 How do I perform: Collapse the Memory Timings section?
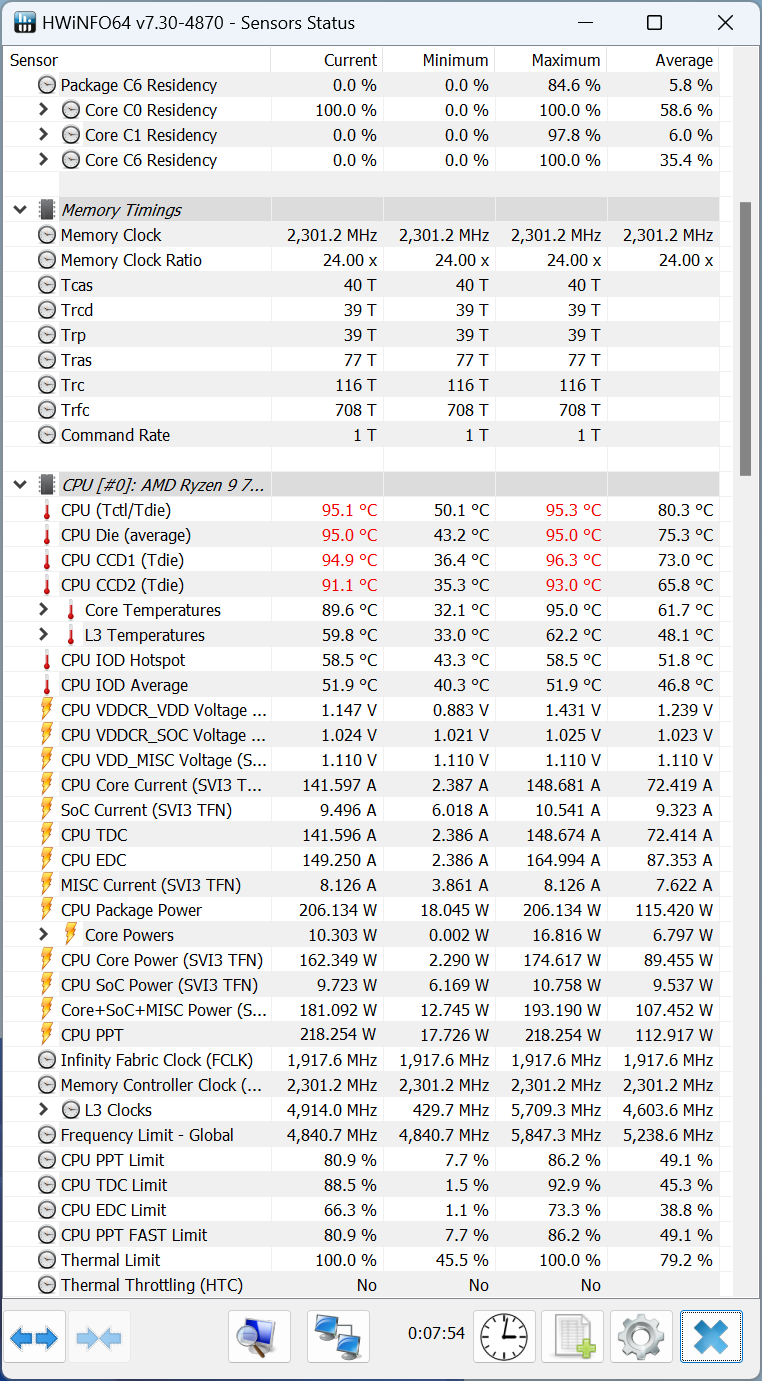pos(20,210)
